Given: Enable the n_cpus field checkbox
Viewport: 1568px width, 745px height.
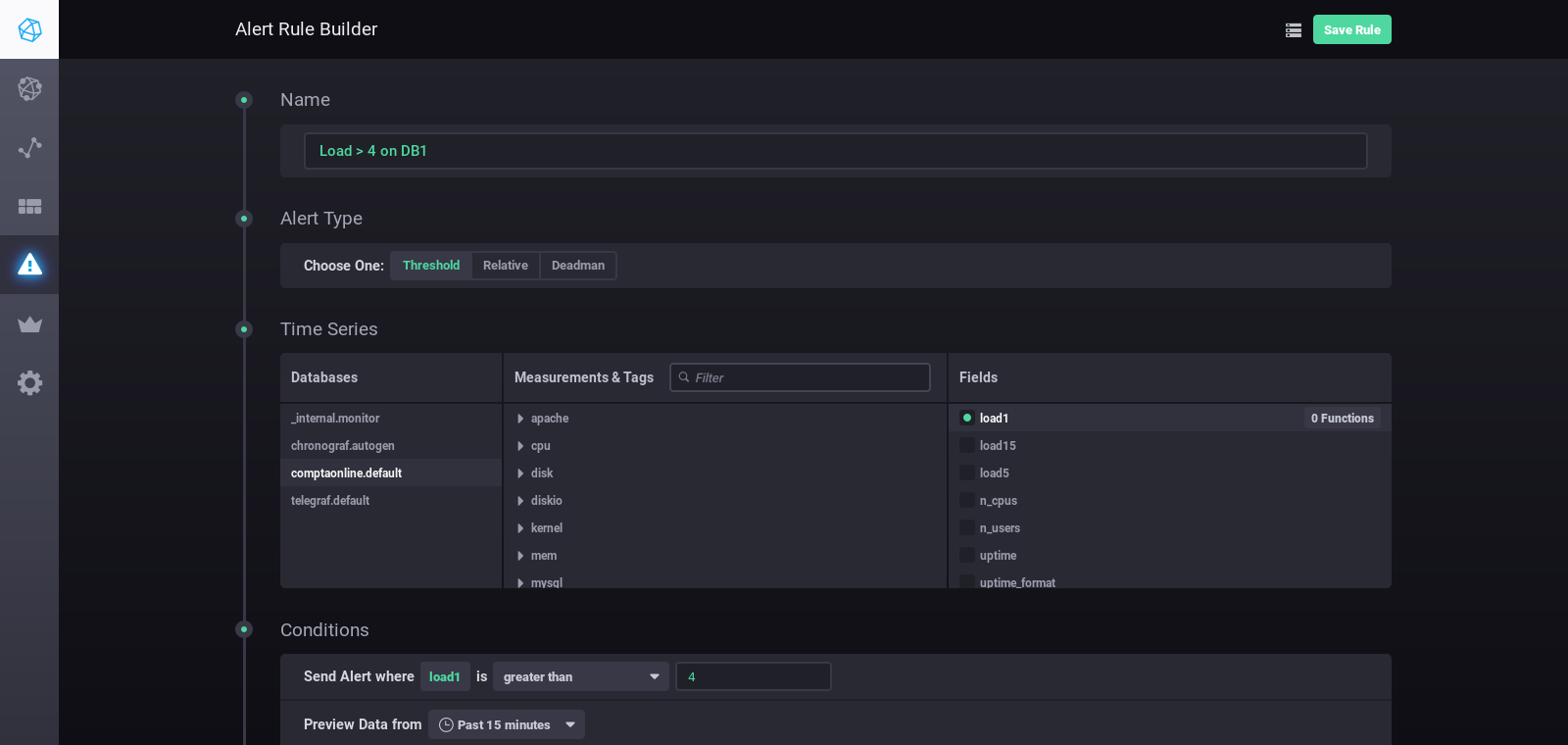Looking at the screenshot, I should tap(967, 501).
